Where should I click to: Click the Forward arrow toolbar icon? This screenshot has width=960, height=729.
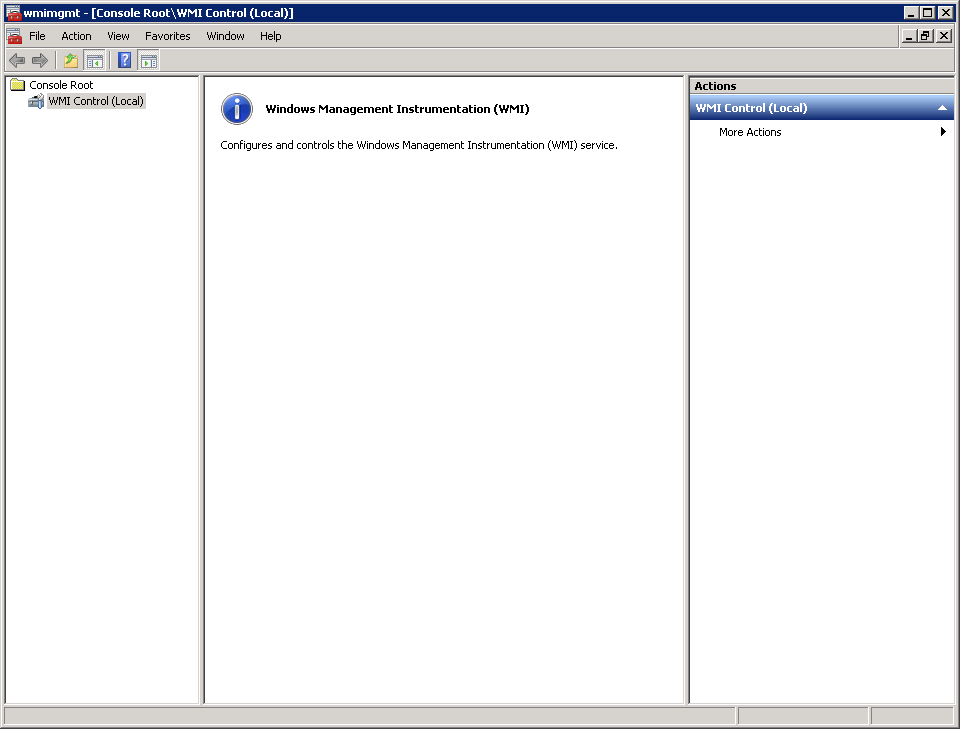pos(40,60)
